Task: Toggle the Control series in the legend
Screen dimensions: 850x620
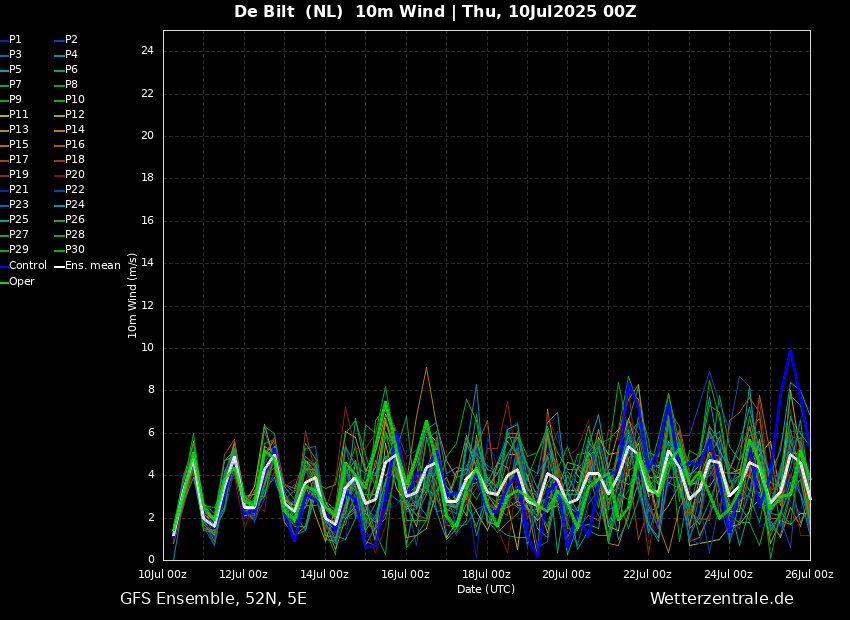Action: [28, 266]
